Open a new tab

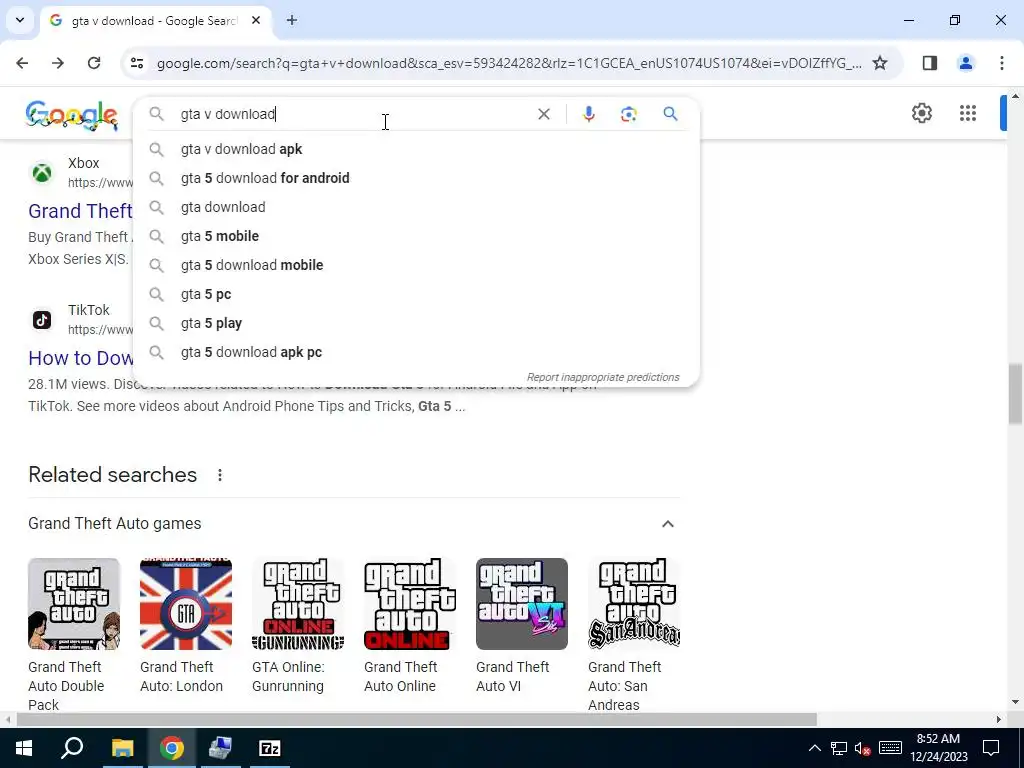click(x=292, y=20)
